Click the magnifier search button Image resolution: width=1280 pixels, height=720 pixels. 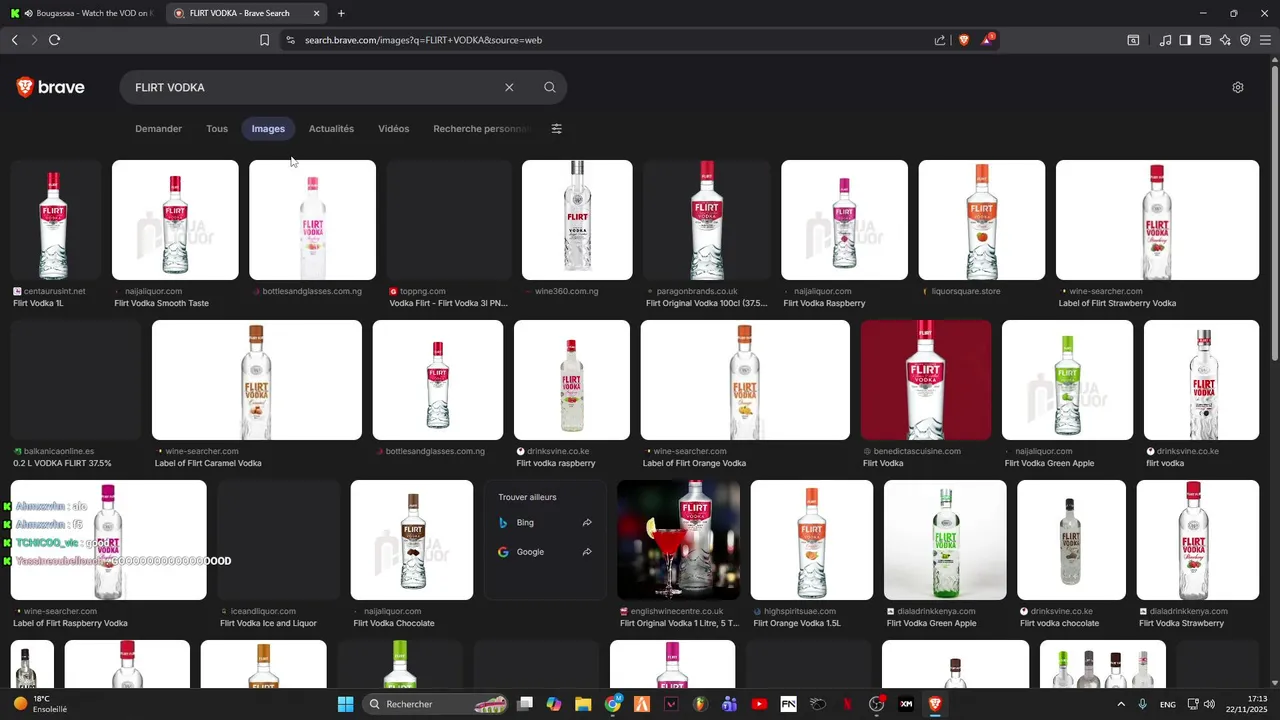(549, 87)
